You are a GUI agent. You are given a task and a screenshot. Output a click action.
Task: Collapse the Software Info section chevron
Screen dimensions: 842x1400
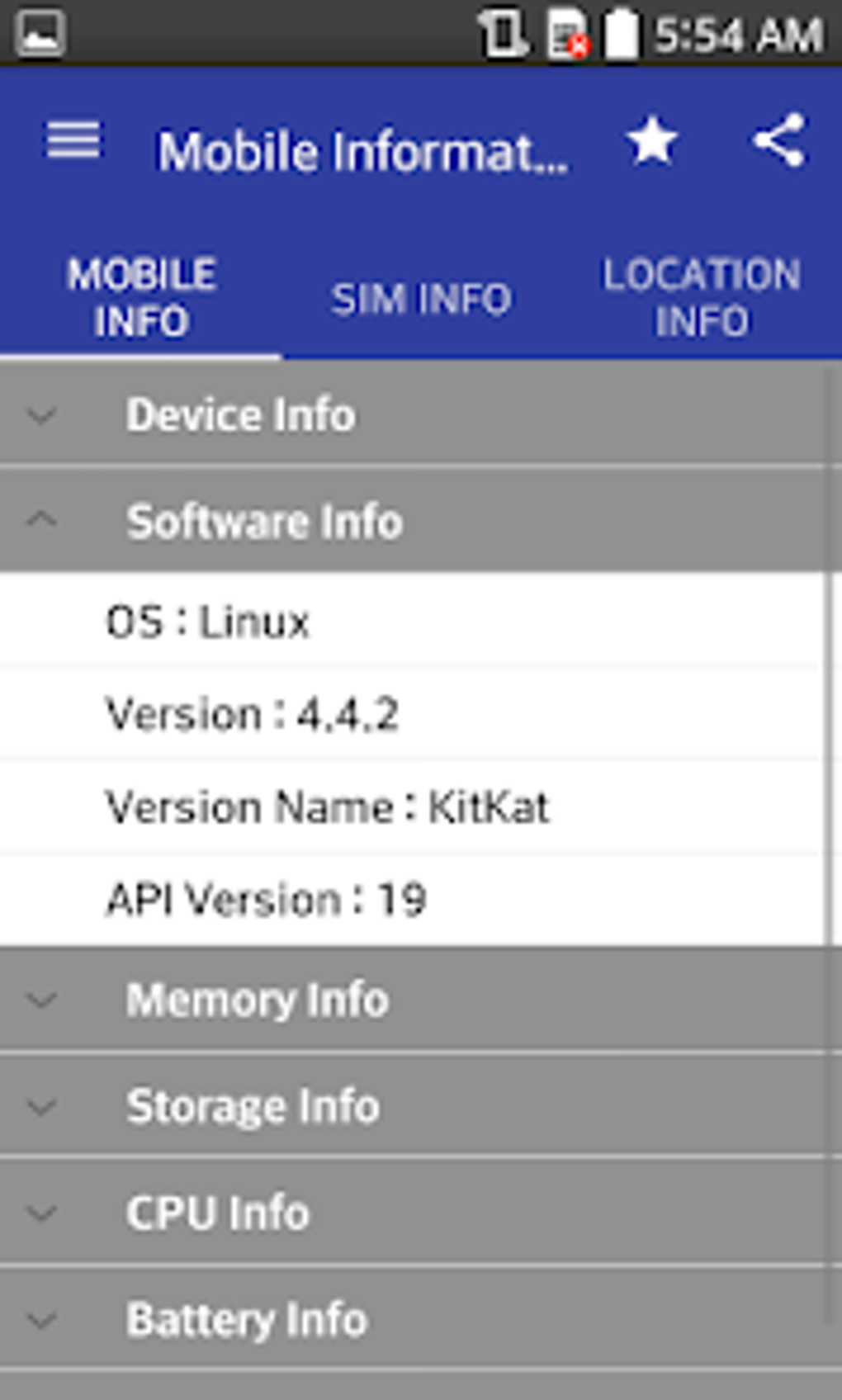[x=41, y=520]
